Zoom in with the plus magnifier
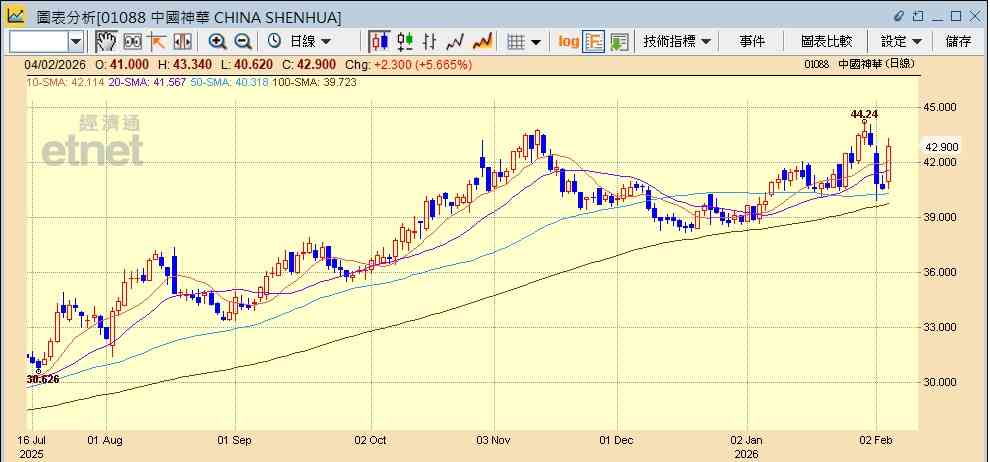Screen dimensions: 990x462 point(218,42)
